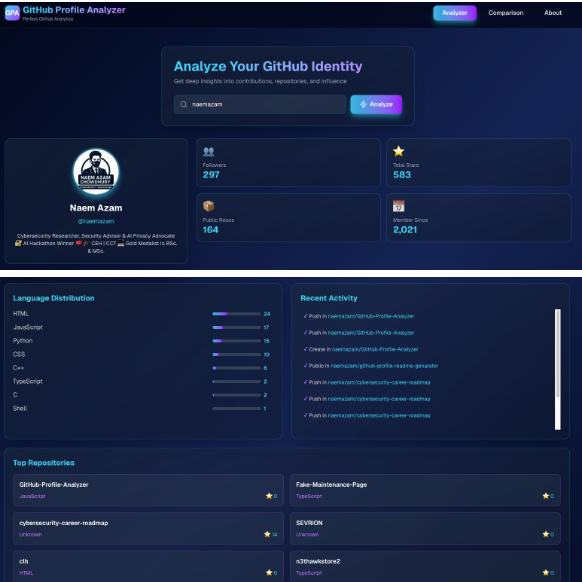This screenshot has width=582, height=582.
Task: Click the GitHub Profile Analyzer title
Action: point(74,10)
